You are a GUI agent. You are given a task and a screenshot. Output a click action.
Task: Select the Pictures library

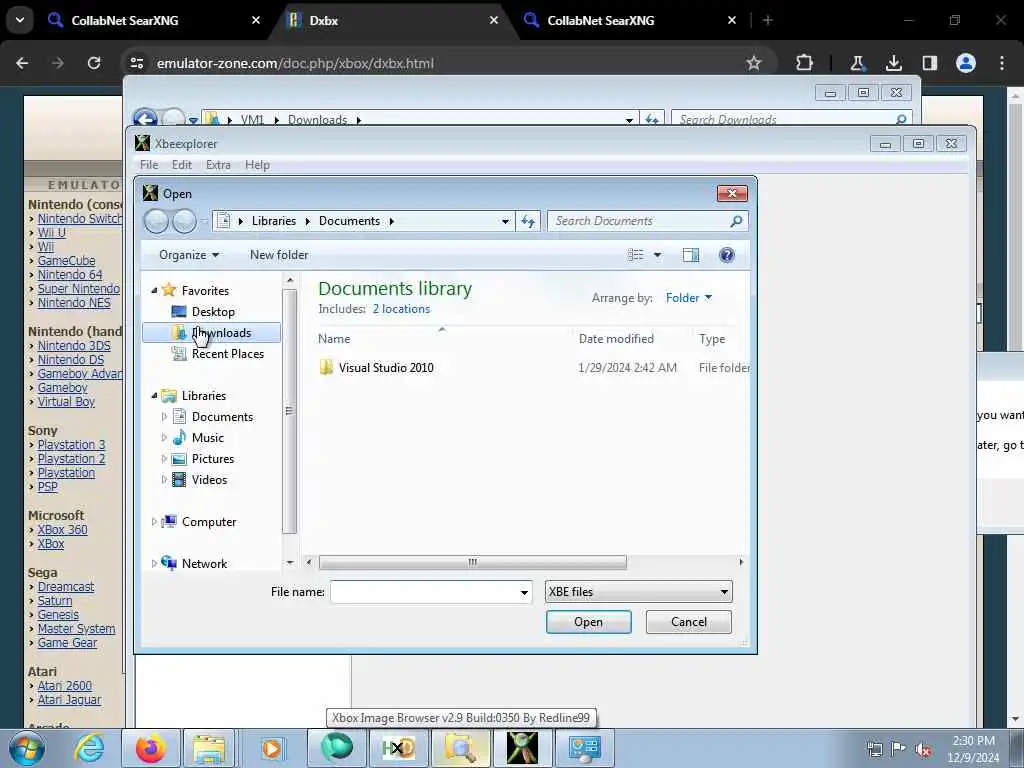pos(212,458)
